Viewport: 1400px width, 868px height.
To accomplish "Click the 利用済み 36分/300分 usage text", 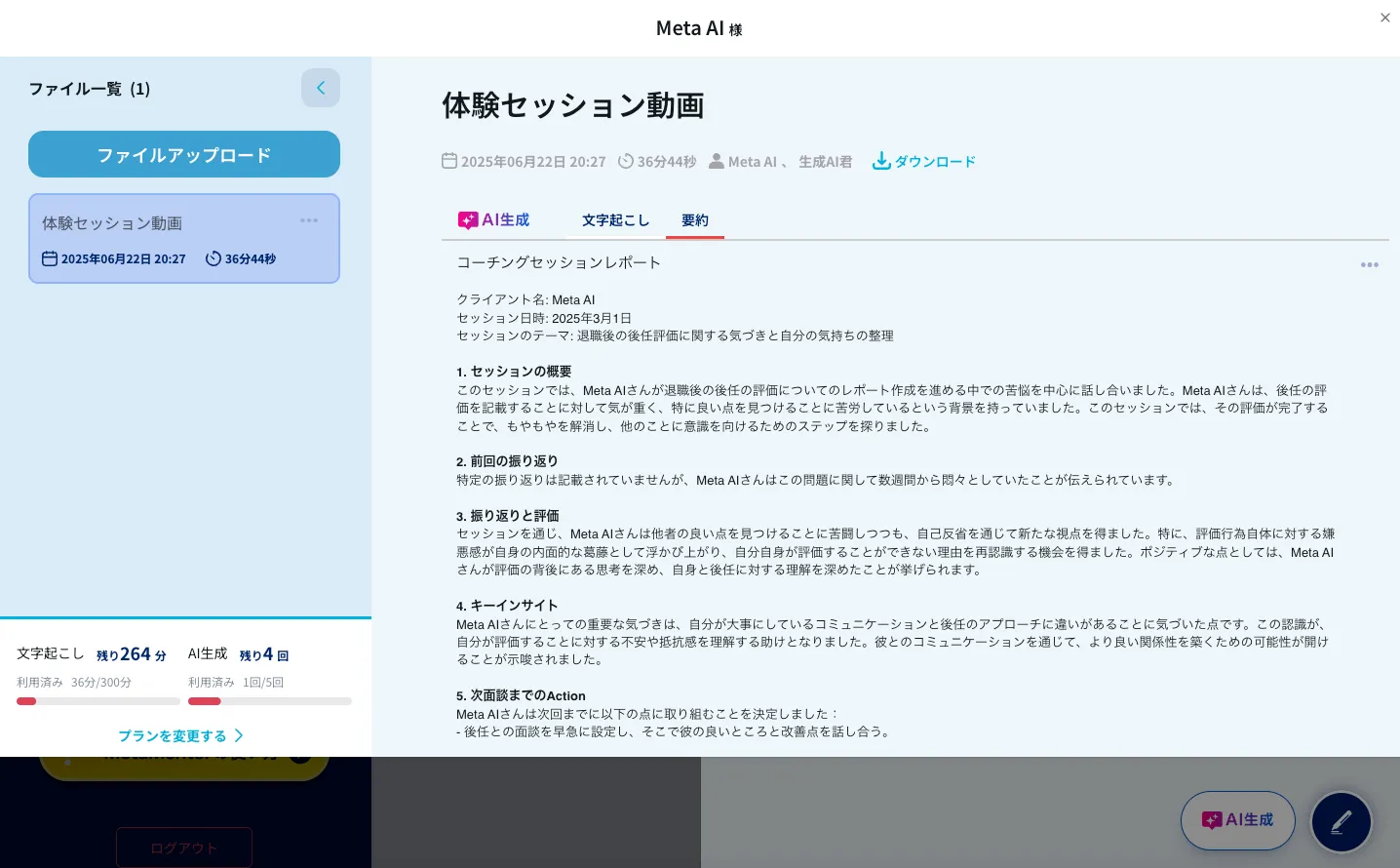I will click(74, 683).
